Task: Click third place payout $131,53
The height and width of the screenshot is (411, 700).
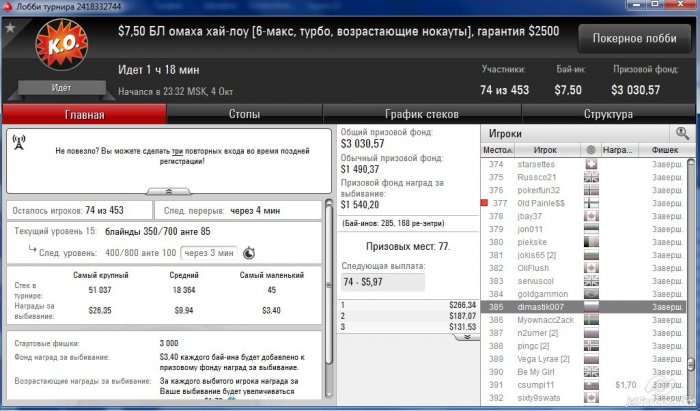Action: click(462, 327)
